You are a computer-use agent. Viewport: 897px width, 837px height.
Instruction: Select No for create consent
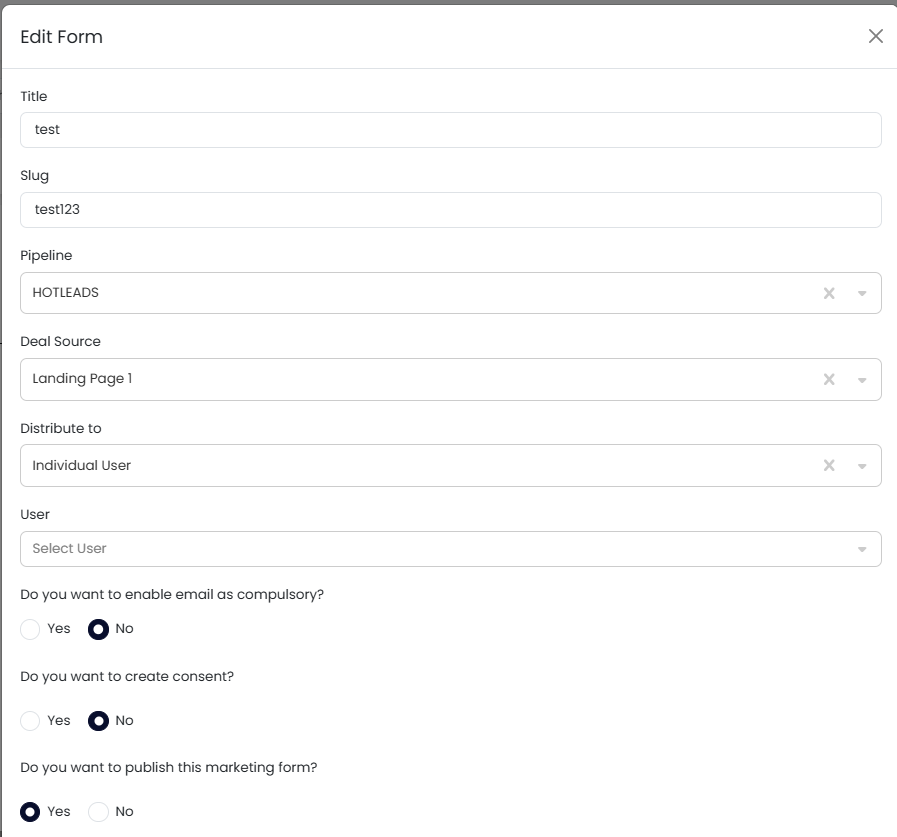tap(98, 721)
